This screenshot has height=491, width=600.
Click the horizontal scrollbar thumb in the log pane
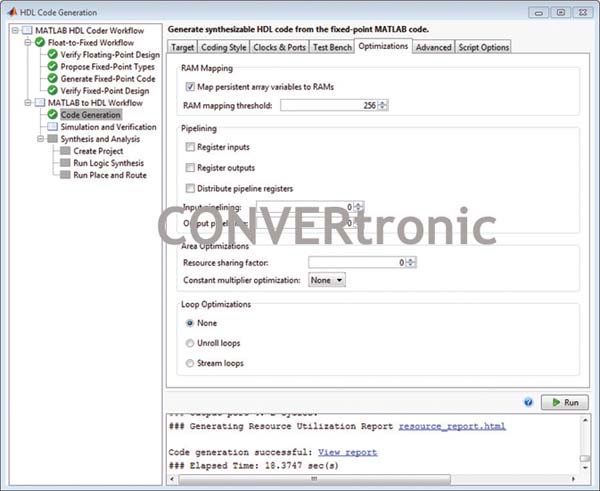314,479
